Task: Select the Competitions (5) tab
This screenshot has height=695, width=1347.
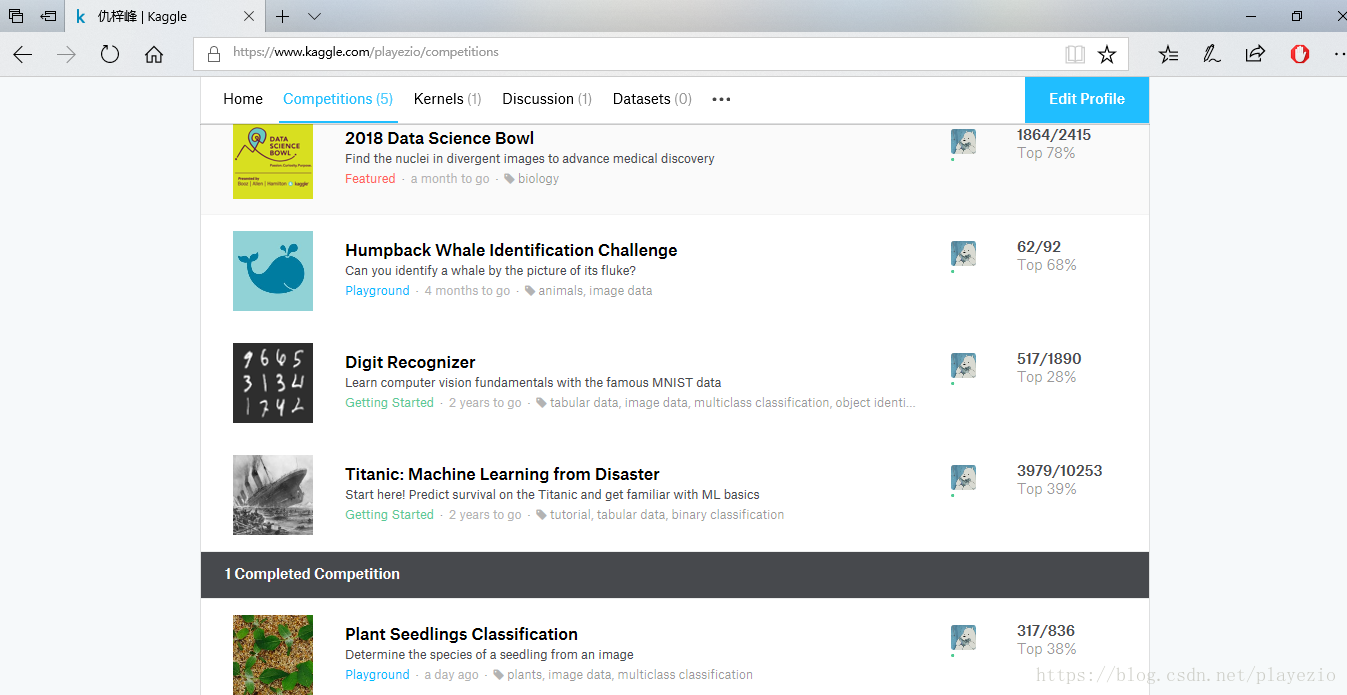Action: click(x=338, y=99)
